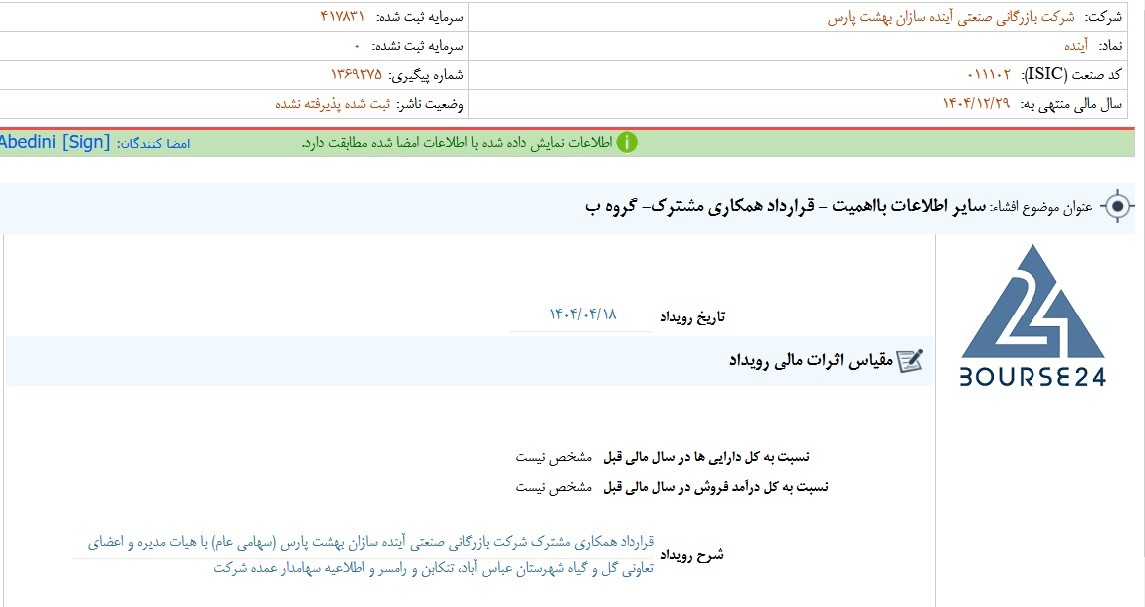
Task: Click the unregistered capital value 0
Action: click(x=357, y=46)
